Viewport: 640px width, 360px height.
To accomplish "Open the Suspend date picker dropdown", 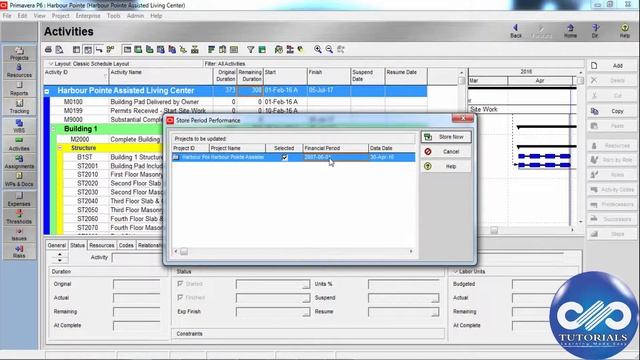I will point(435,299).
